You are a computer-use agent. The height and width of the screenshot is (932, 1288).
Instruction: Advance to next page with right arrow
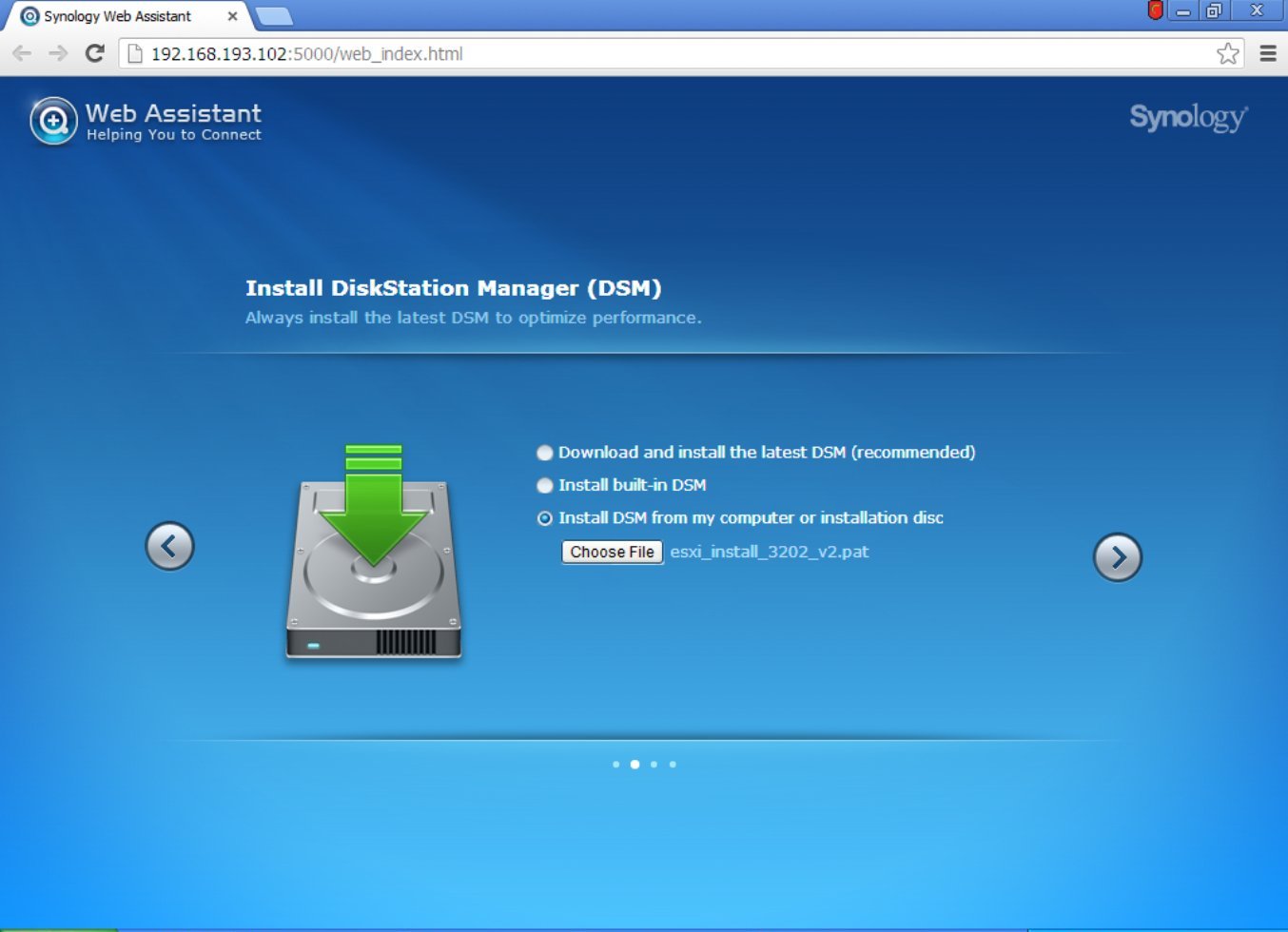(1118, 558)
